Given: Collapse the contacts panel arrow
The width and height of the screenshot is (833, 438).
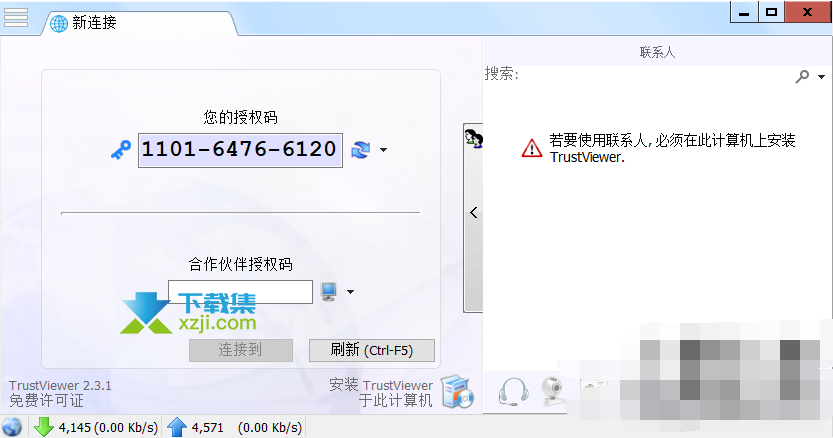Looking at the screenshot, I should click(x=473, y=213).
